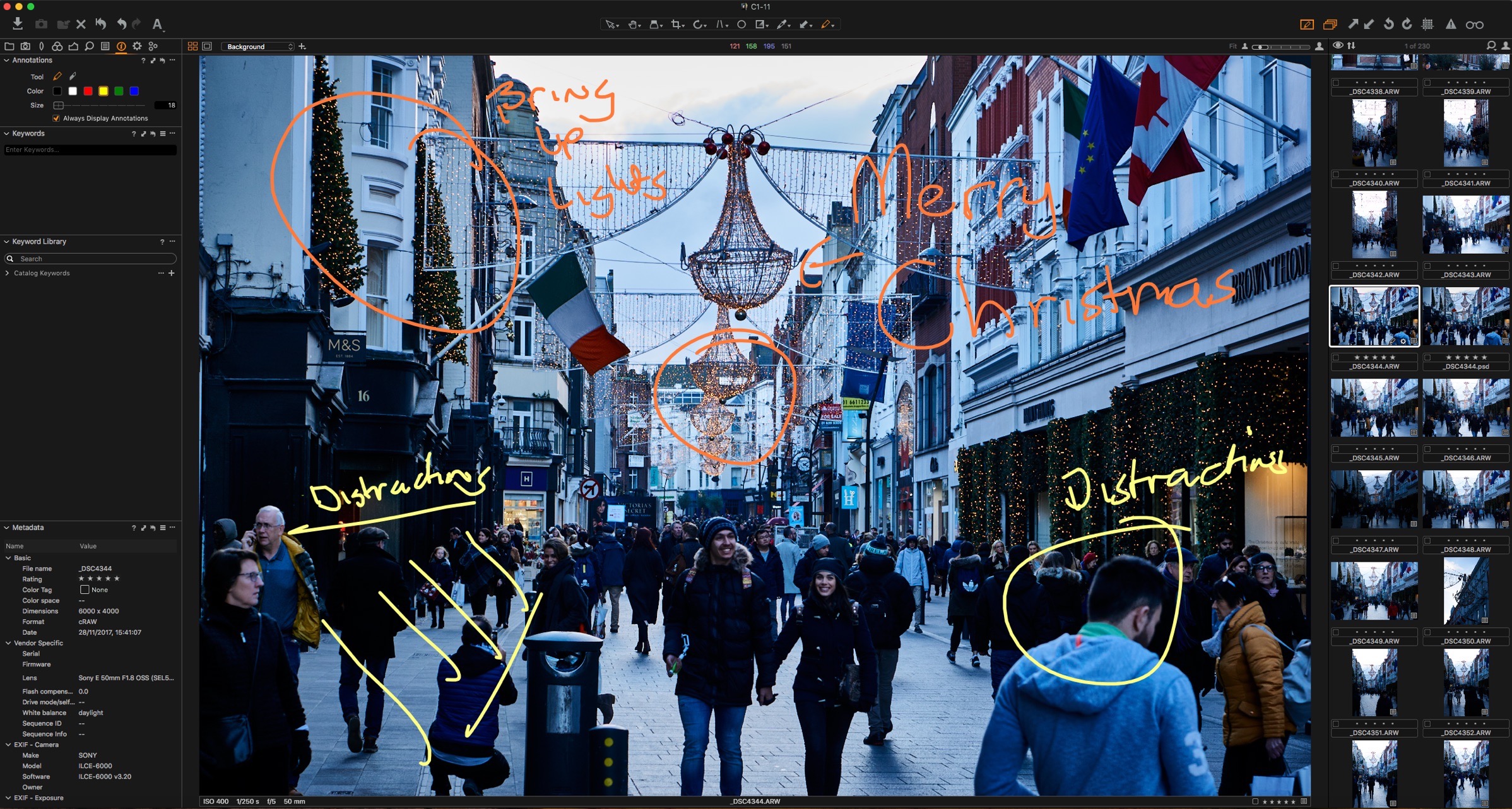Click the Apply adjustments down-left arrow icon
Screen dimensions: 1512x809
[x=1369, y=24]
